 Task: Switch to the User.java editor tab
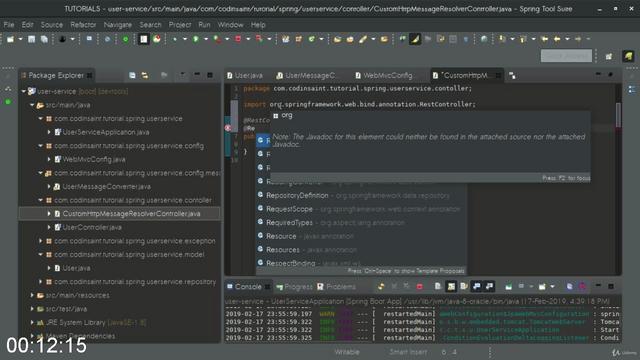[245, 76]
